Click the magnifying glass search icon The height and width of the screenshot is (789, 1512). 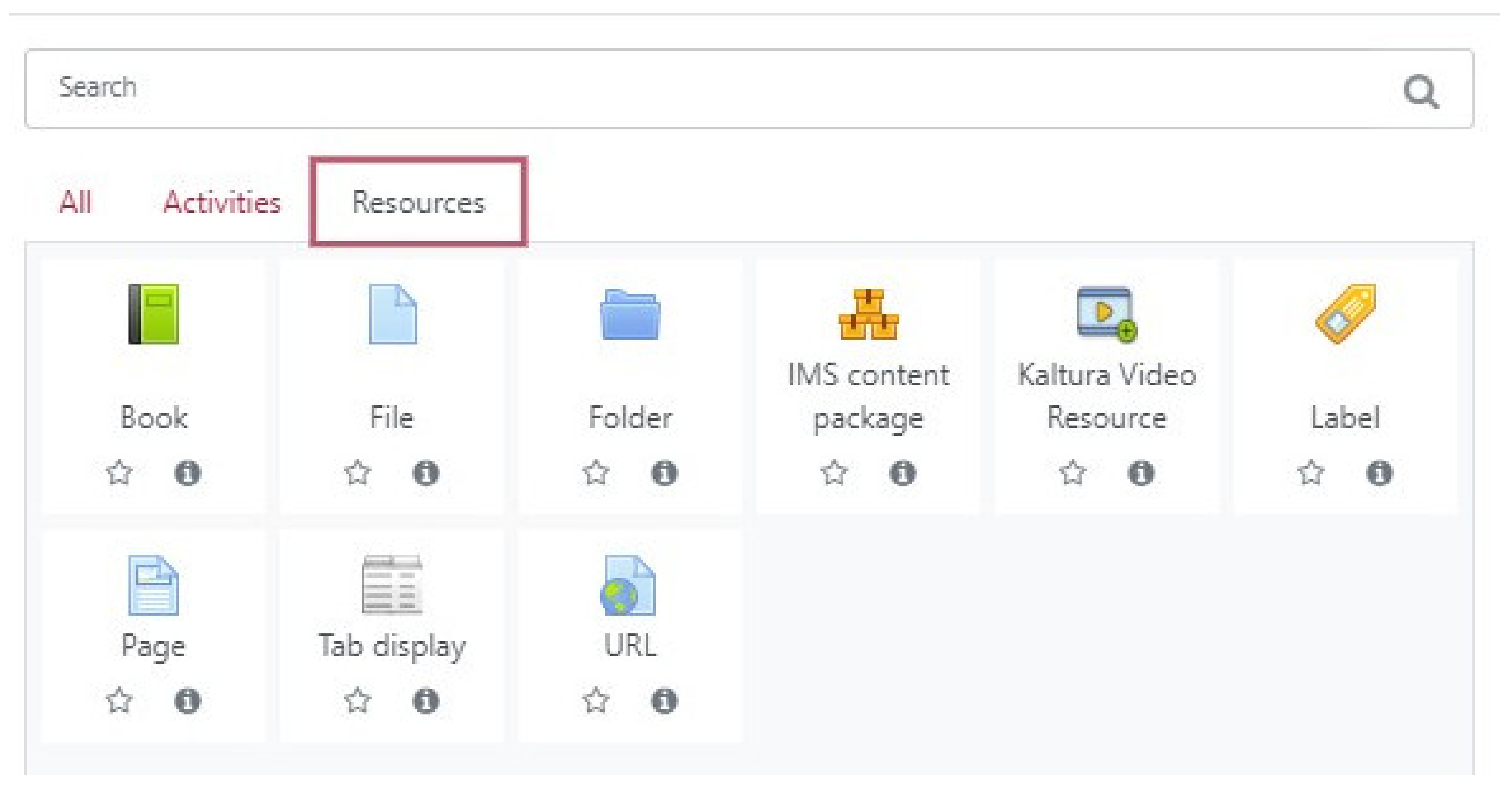tap(1421, 91)
